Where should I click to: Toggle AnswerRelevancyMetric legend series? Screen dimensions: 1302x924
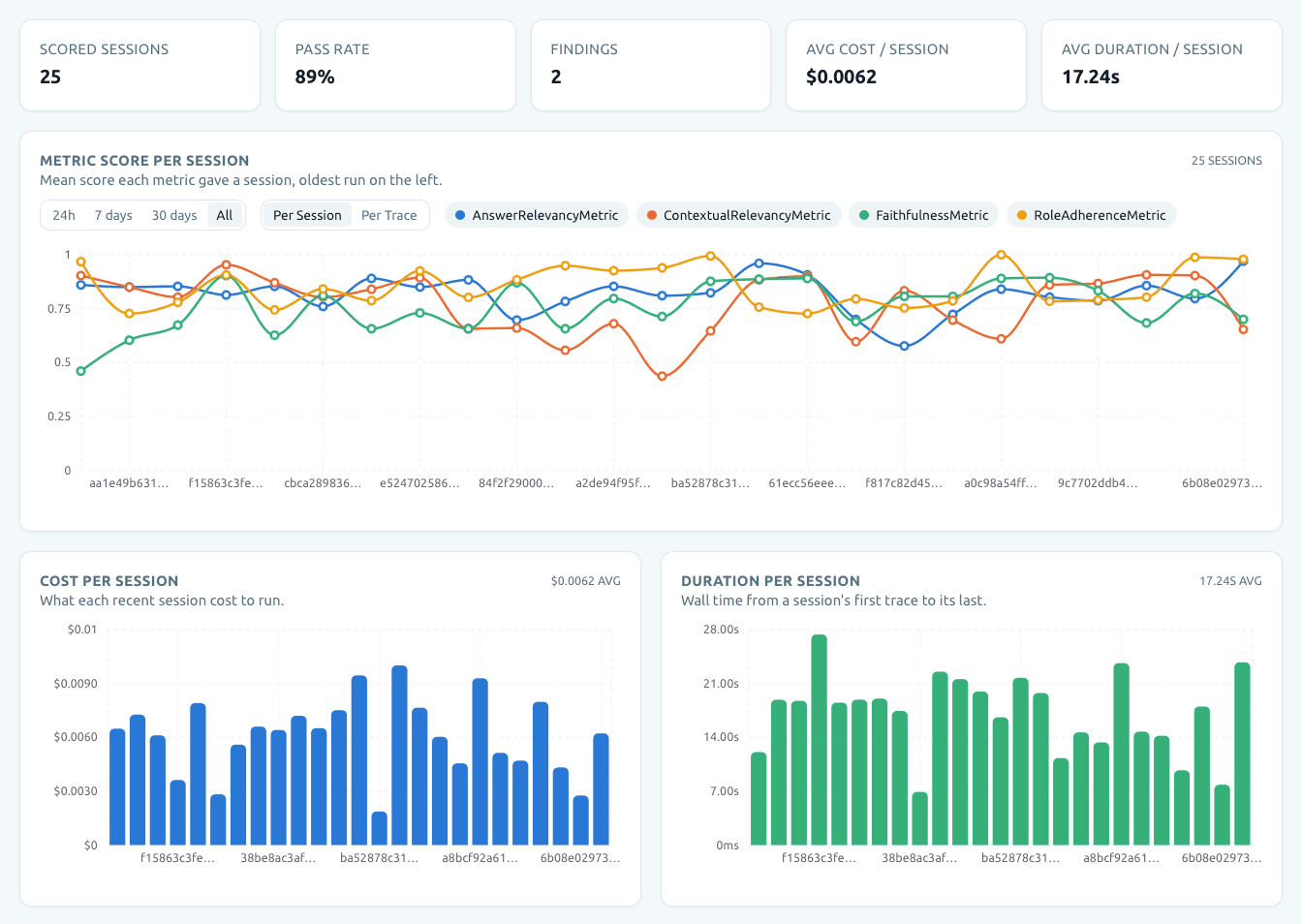pyautogui.click(x=537, y=215)
